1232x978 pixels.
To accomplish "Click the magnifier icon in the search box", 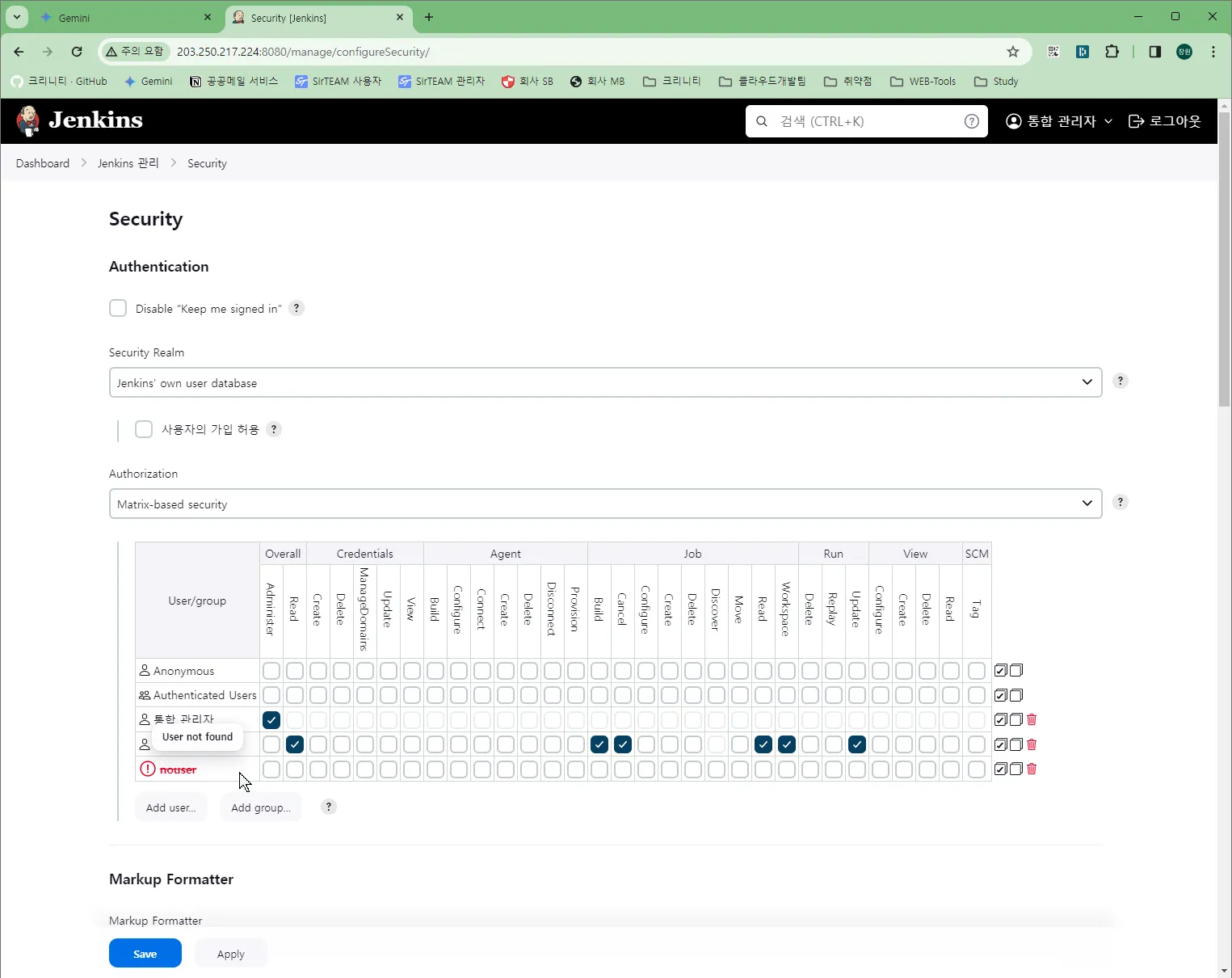I will (762, 121).
